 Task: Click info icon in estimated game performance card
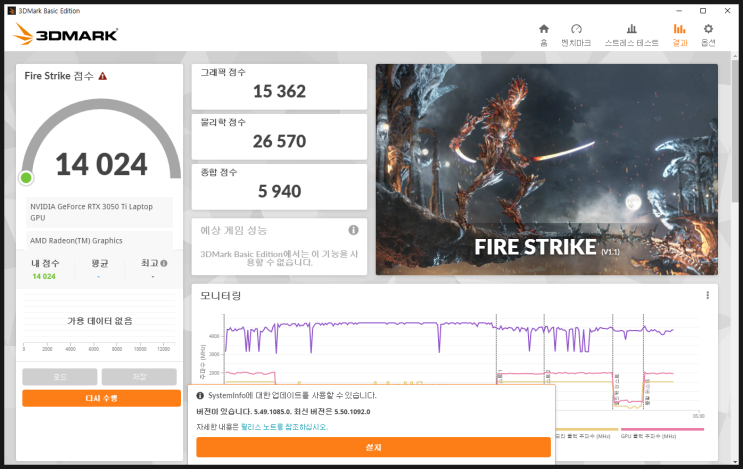(353, 230)
